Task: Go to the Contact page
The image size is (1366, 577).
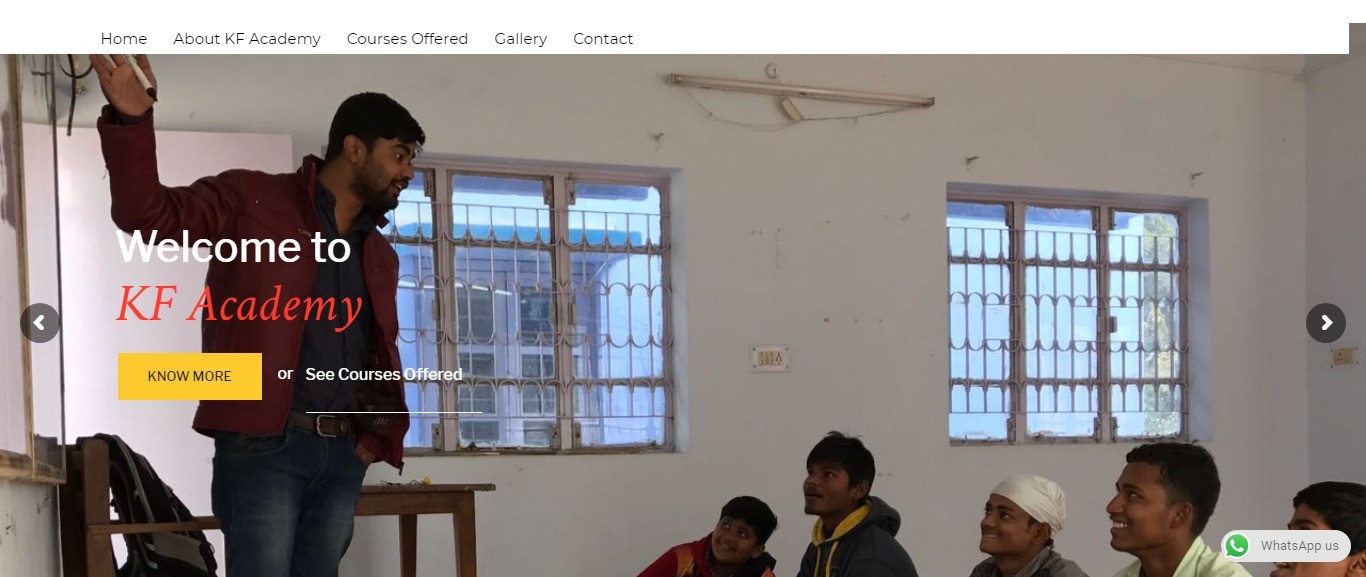Action: coord(603,39)
